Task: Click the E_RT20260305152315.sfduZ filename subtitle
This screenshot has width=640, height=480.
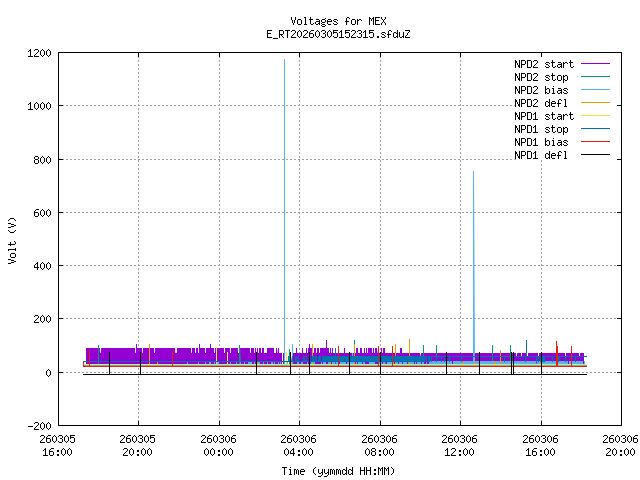Action: [338, 34]
